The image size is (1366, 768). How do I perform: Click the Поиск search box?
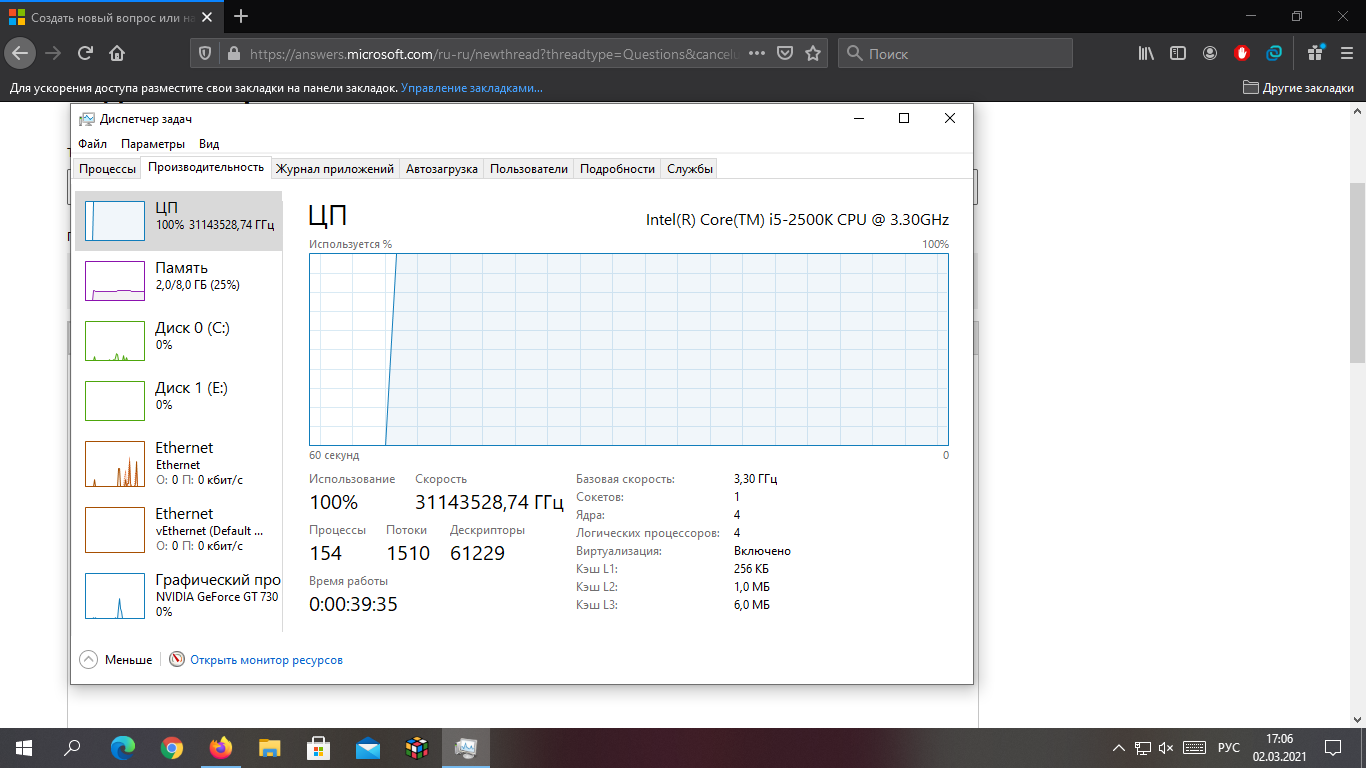click(955, 53)
